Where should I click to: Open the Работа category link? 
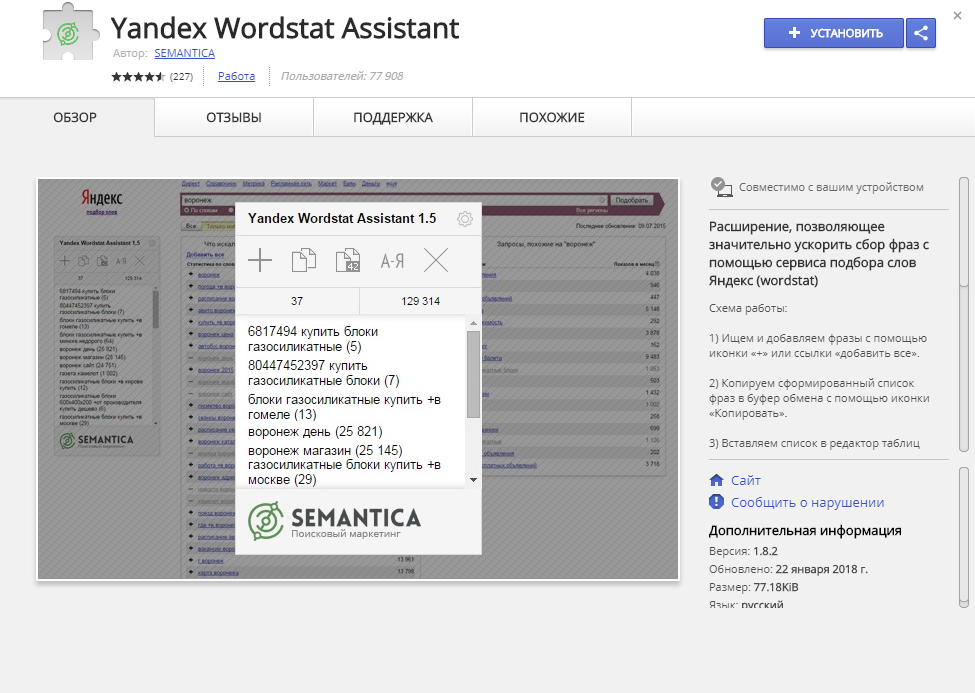coord(236,76)
